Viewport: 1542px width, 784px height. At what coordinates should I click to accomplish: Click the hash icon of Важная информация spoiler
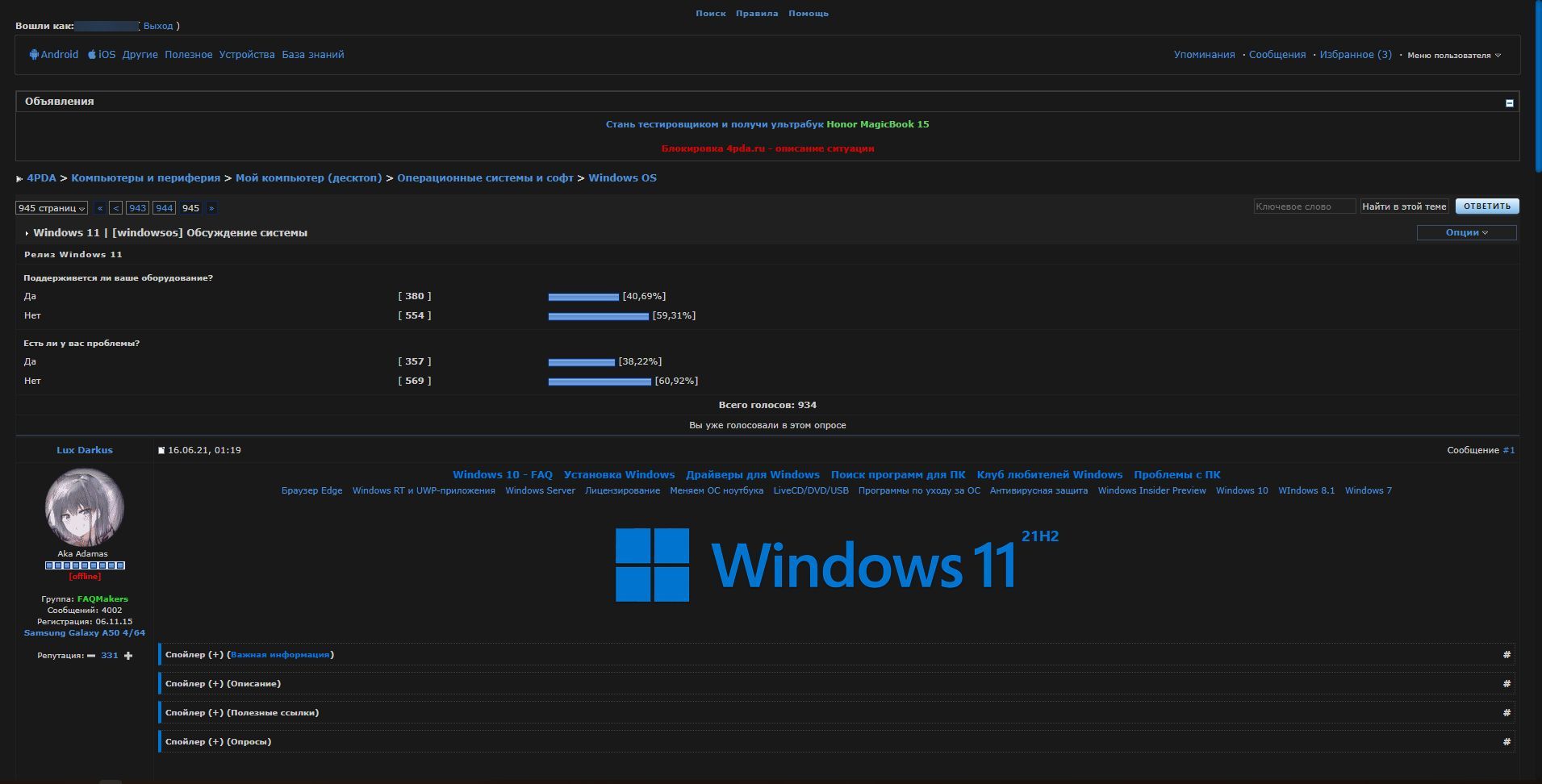[x=1506, y=655]
